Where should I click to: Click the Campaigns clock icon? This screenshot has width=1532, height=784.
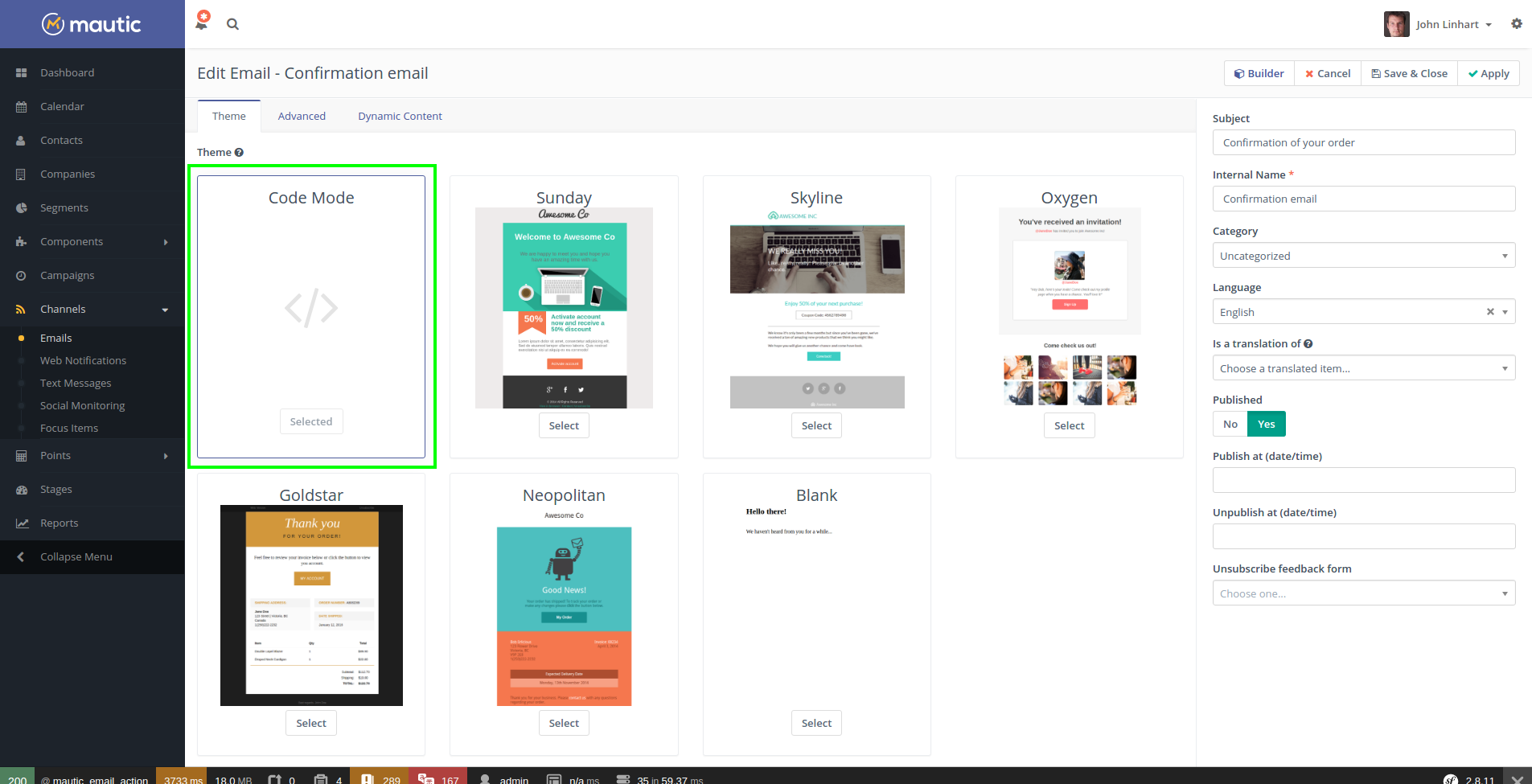21,275
